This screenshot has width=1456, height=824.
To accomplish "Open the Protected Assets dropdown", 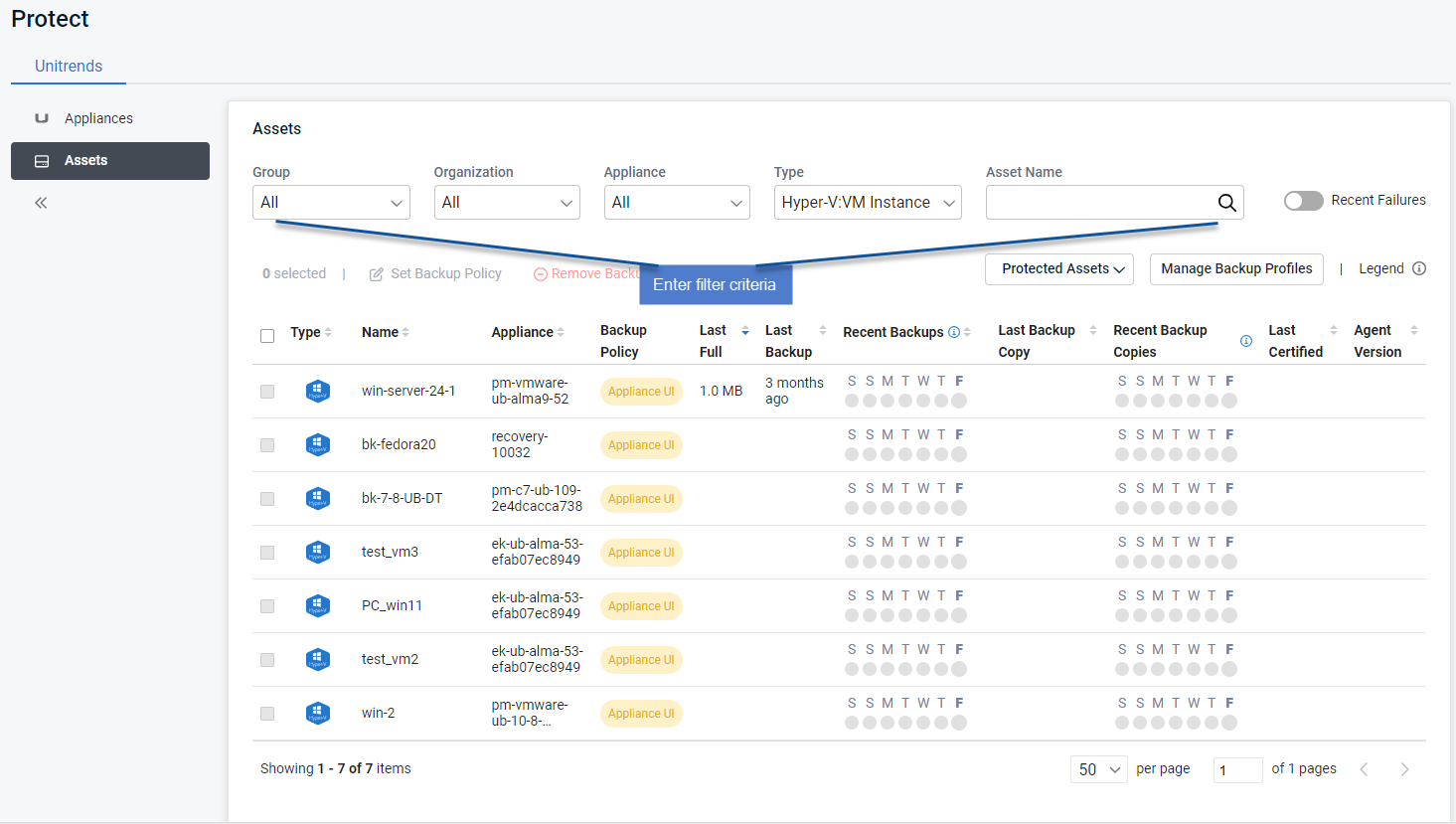I will click(x=1059, y=269).
